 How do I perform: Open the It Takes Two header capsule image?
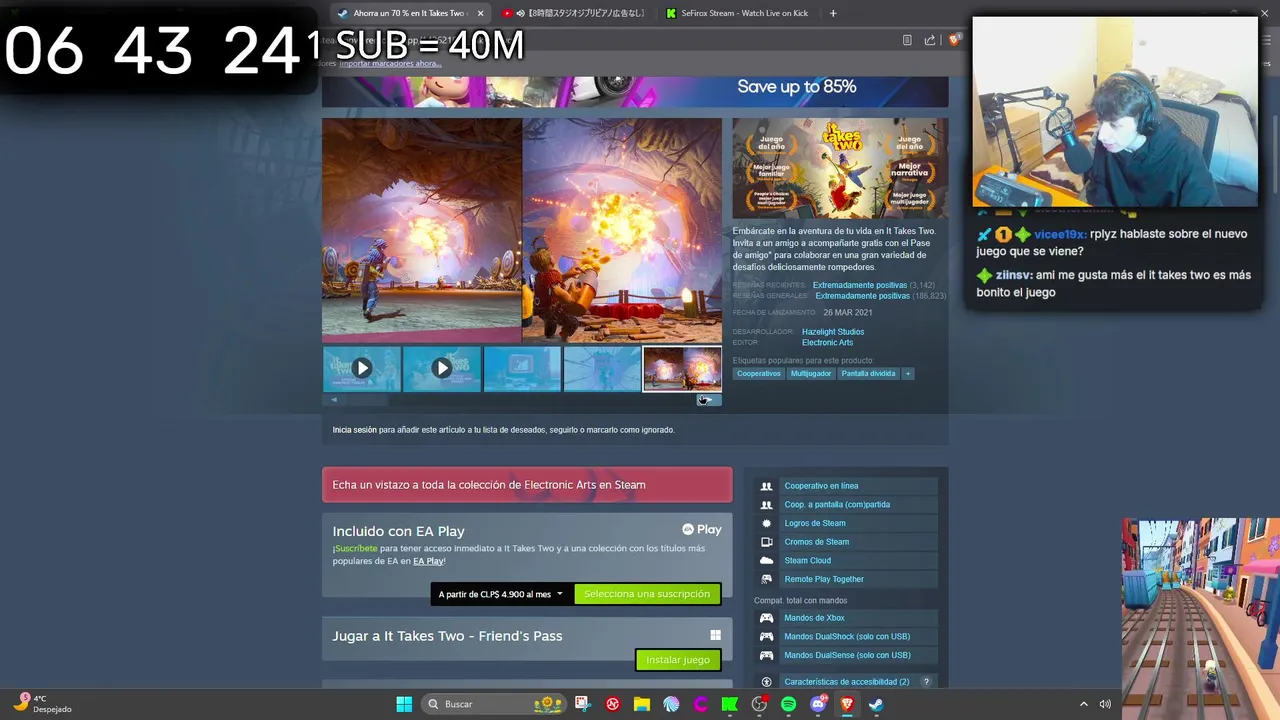[x=840, y=168]
